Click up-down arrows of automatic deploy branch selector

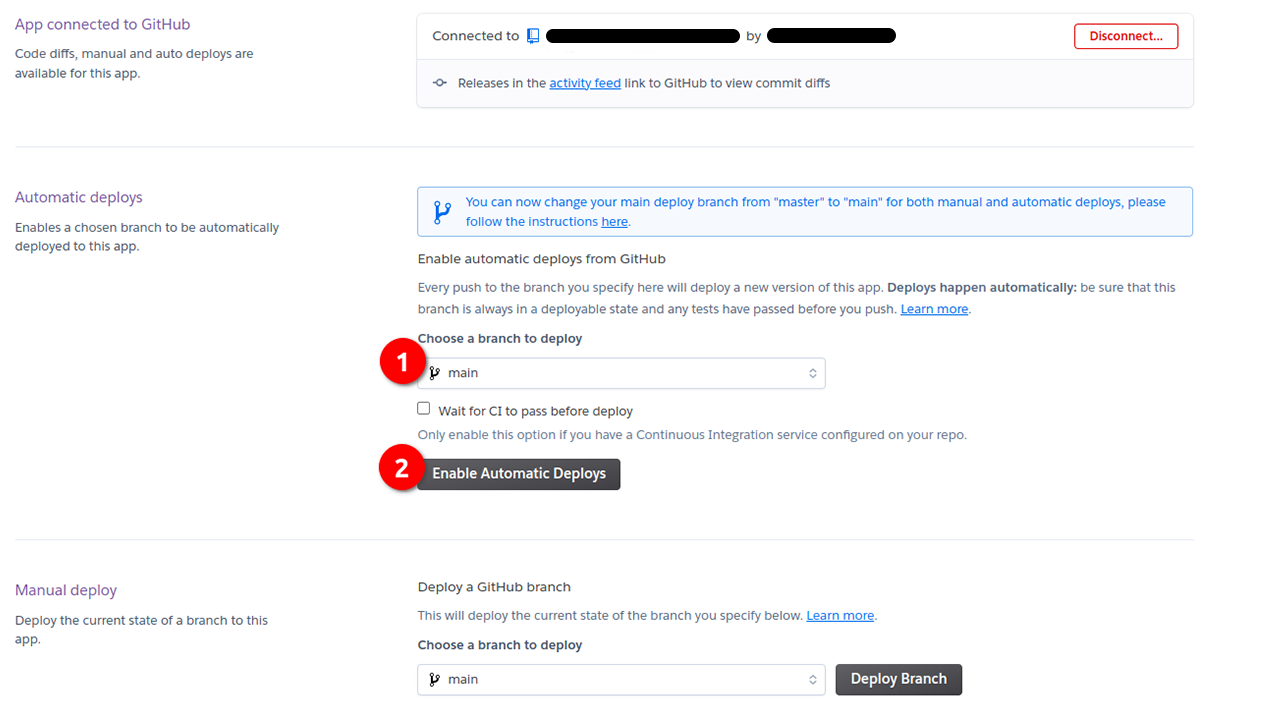click(x=813, y=373)
